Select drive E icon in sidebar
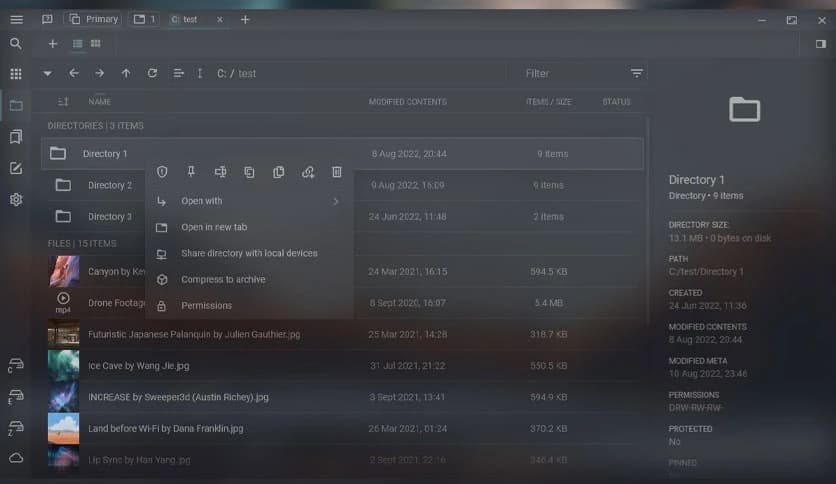The image size is (836, 484). pos(15,397)
